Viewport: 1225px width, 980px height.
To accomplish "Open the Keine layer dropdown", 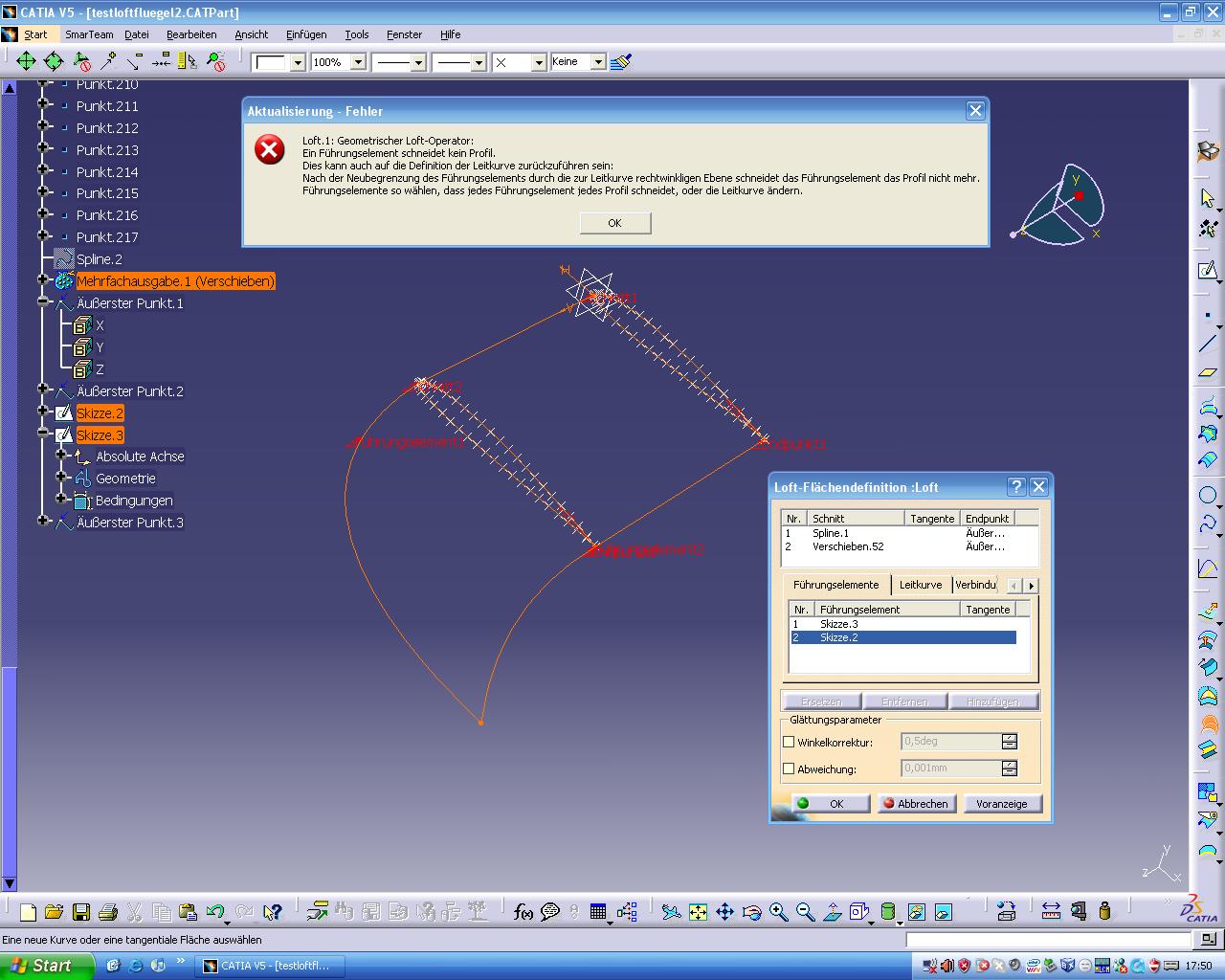I will pyautogui.click(x=598, y=62).
